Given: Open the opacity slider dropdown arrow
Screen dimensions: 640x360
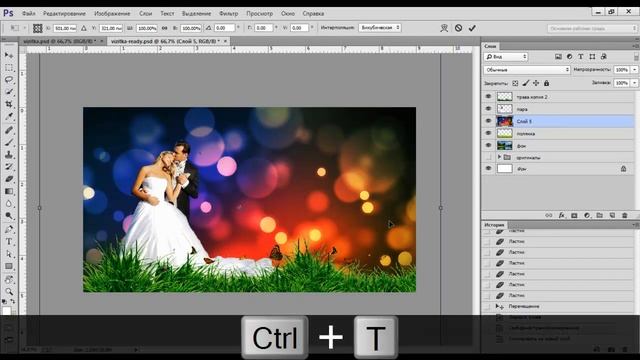Looking at the screenshot, I should 634,70.
